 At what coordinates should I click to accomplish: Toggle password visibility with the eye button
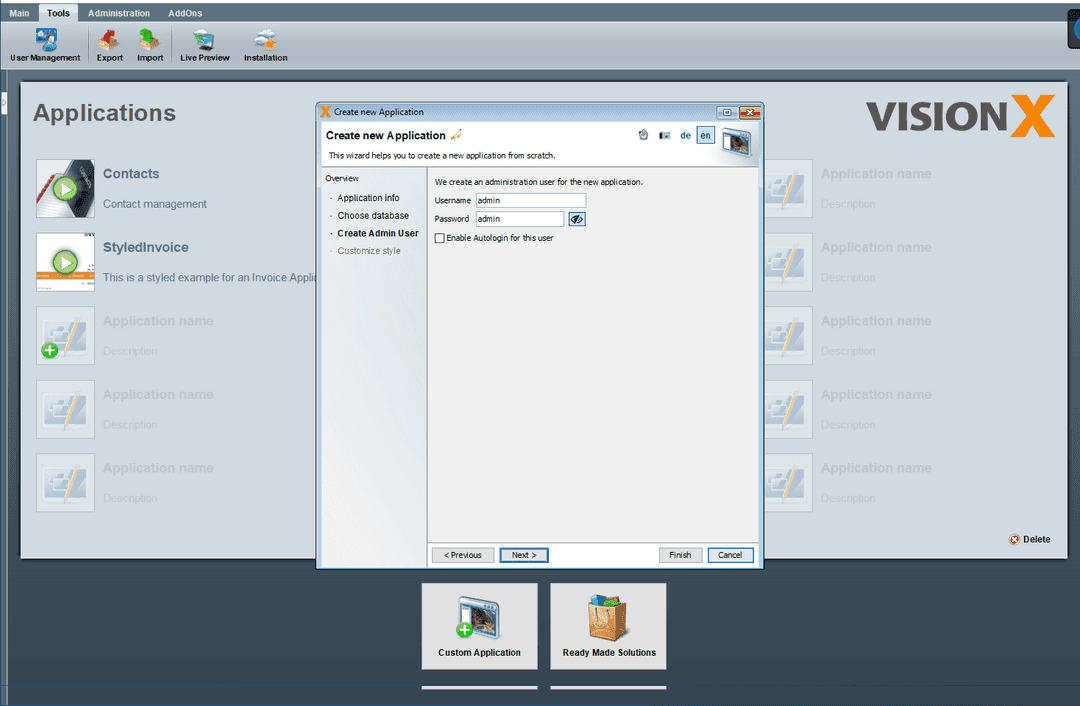pos(576,218)
